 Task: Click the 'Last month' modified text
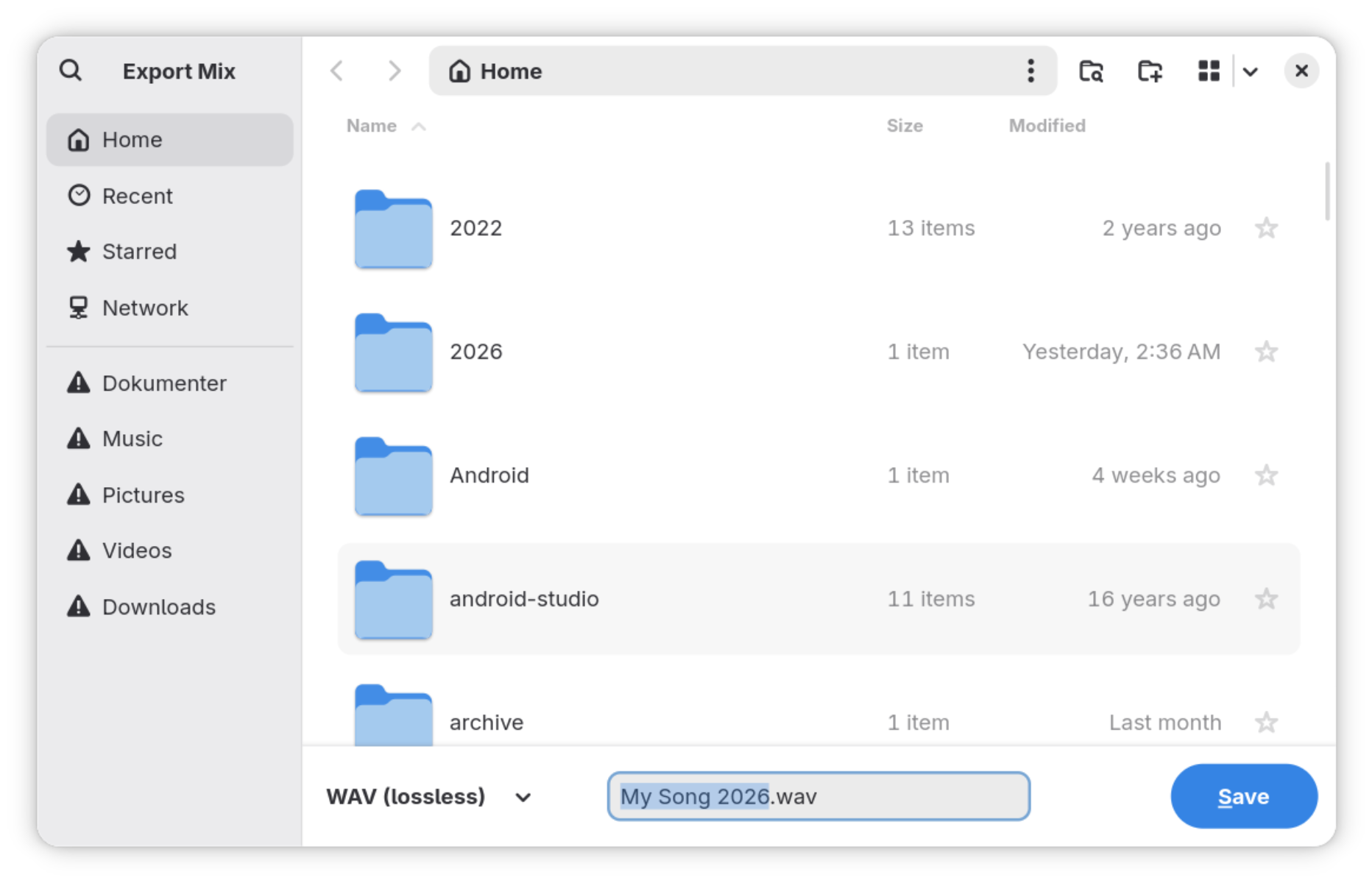click(1165, 723)
